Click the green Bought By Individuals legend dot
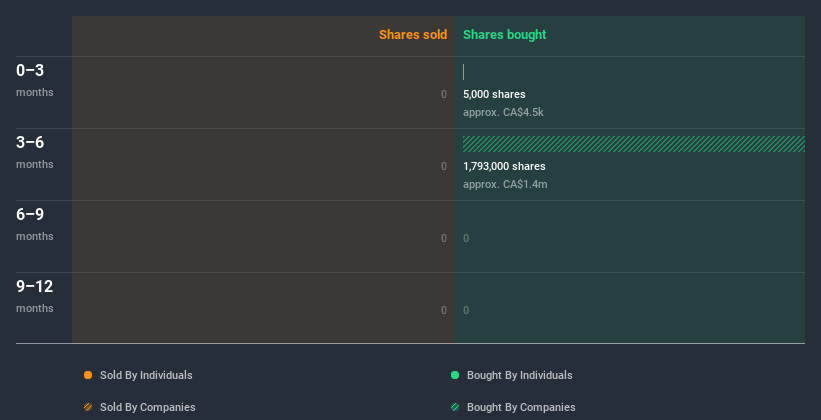821x420 pixels. click(455, 375)
